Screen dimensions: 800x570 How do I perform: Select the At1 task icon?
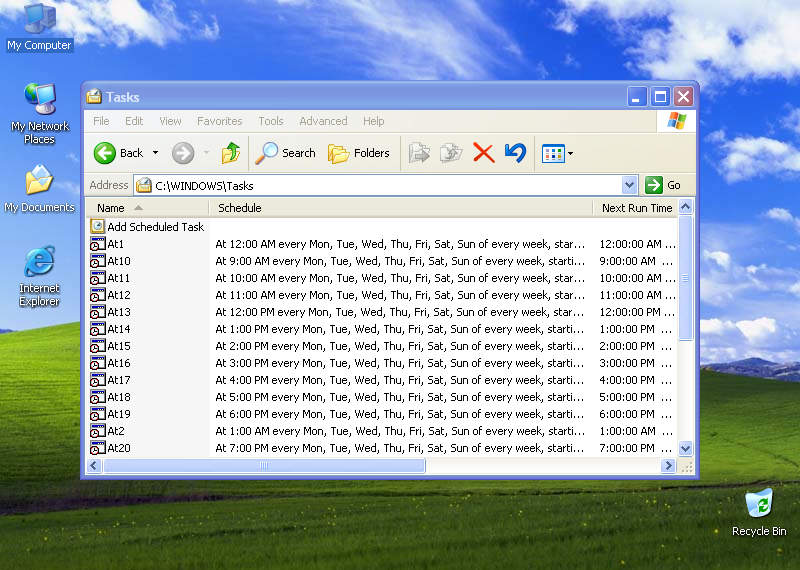point(97,244)
